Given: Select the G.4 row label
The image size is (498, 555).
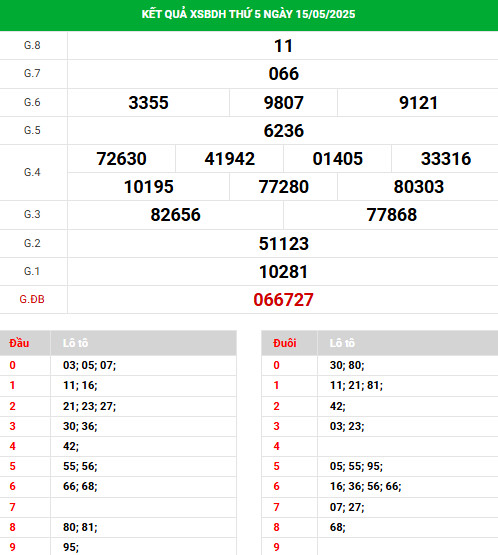Looking at the screenshot, I should [32, 172].
